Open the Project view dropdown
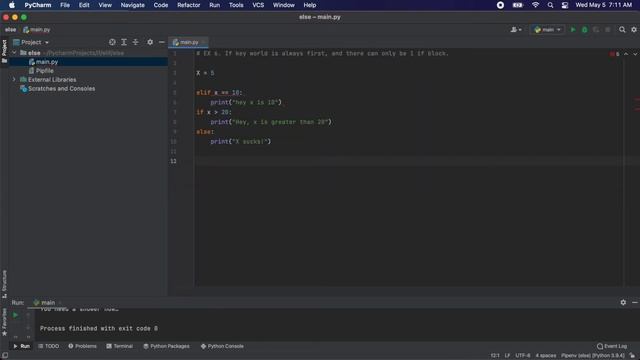The image size is (640, 360). pyautogui.click(x=31, y=42)
